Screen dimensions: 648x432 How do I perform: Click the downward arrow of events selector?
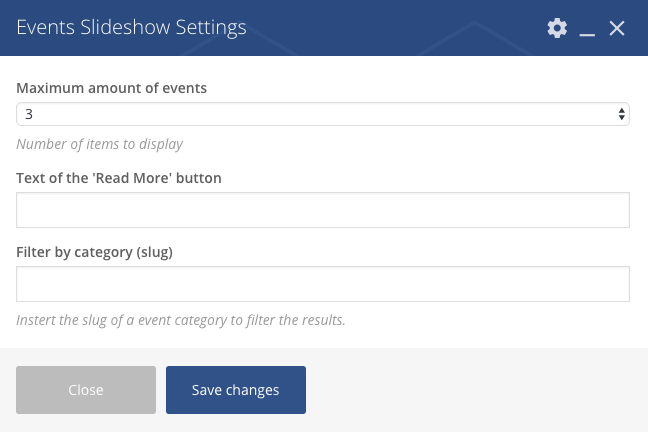coord(622,118)
